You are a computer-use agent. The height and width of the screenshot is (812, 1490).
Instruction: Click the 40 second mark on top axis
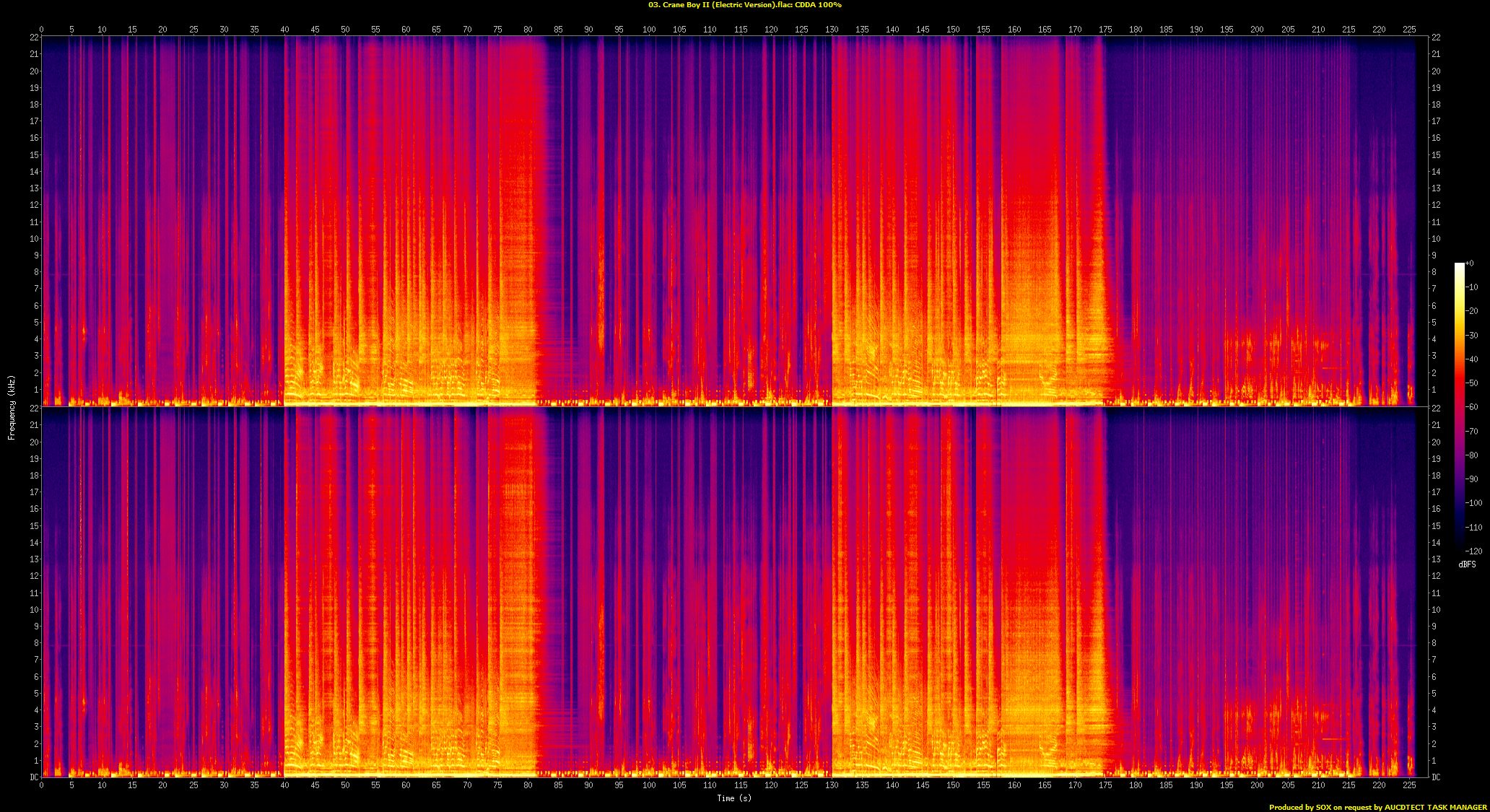coord(285,30)
